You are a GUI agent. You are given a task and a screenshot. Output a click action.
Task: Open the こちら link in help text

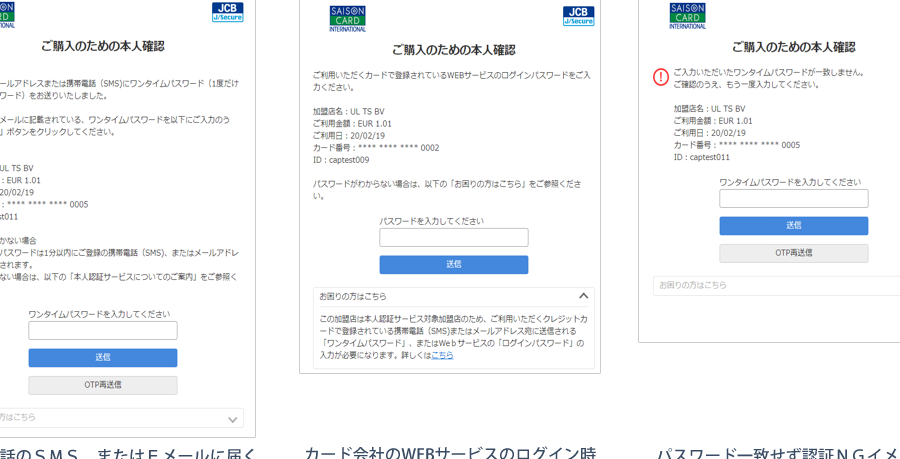click(x=442, y=355)
